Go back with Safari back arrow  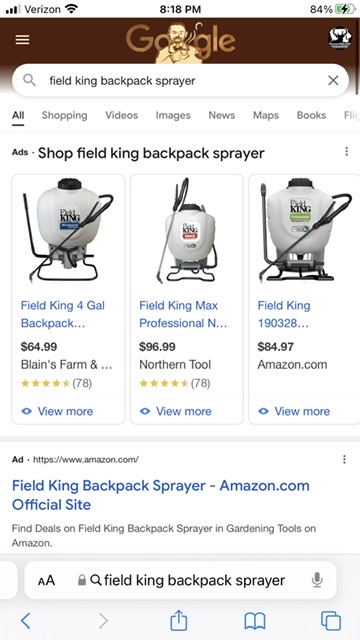click(x=25, y=621)
